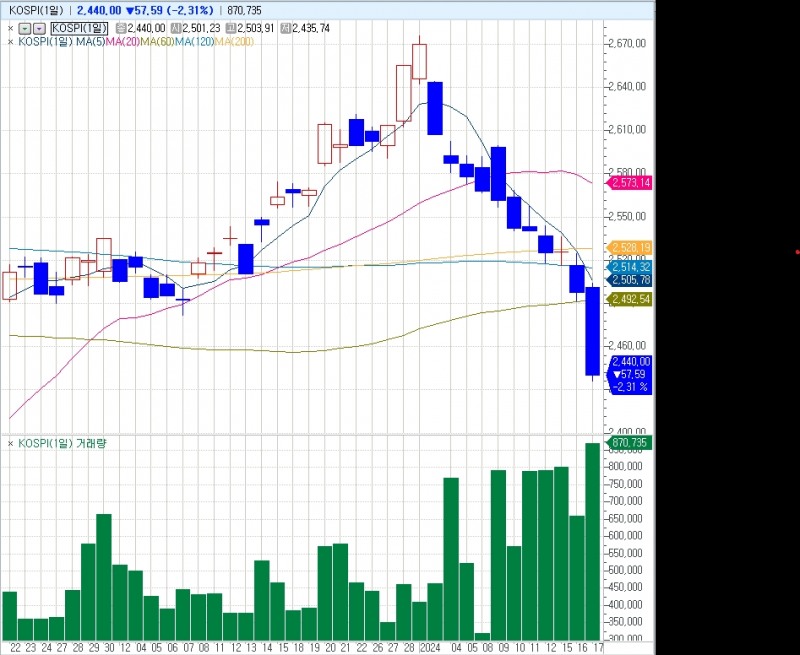Click the MA(5) indicator label
Screen dimensions: 800x655
pos(90,42)
